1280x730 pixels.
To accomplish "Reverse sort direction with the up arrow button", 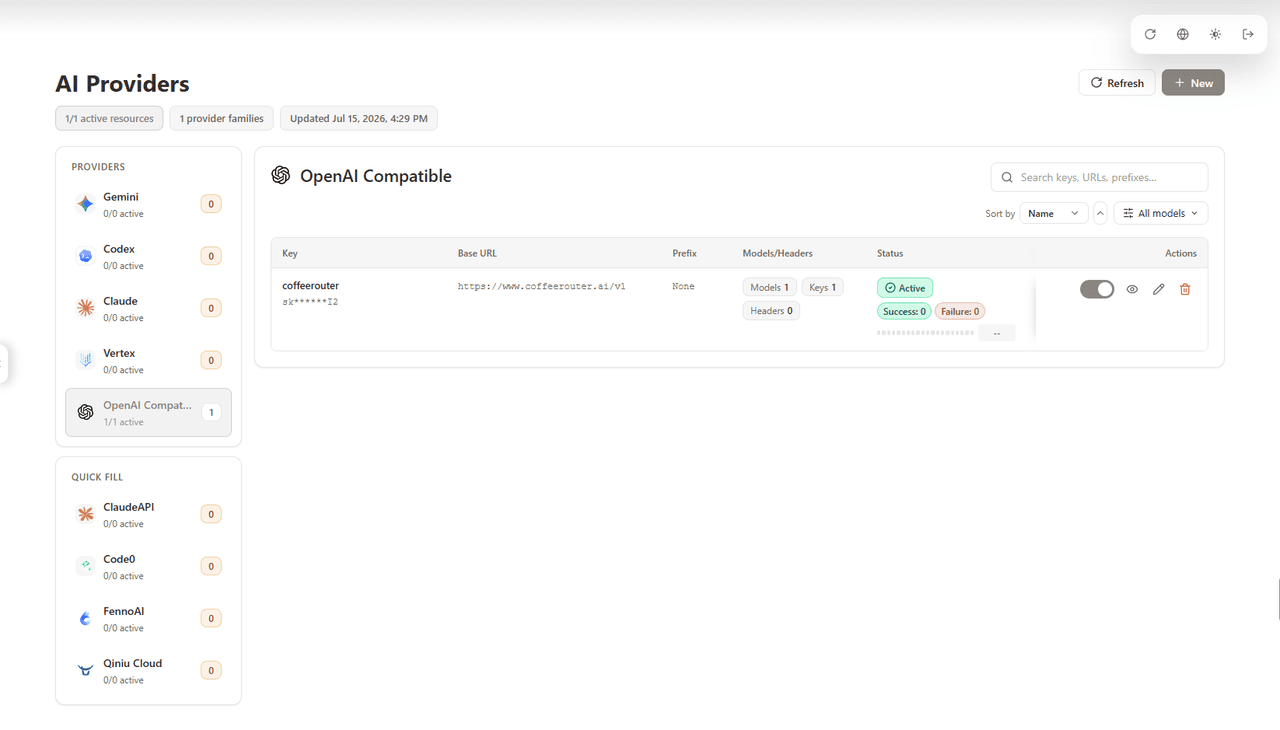I will tap(1100, 213).
